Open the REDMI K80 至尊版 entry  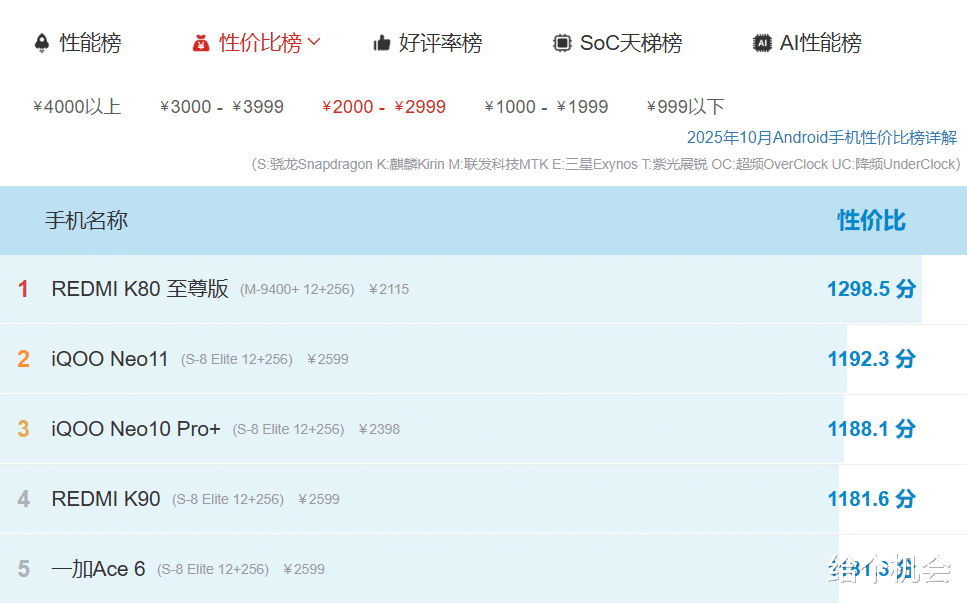140,289
